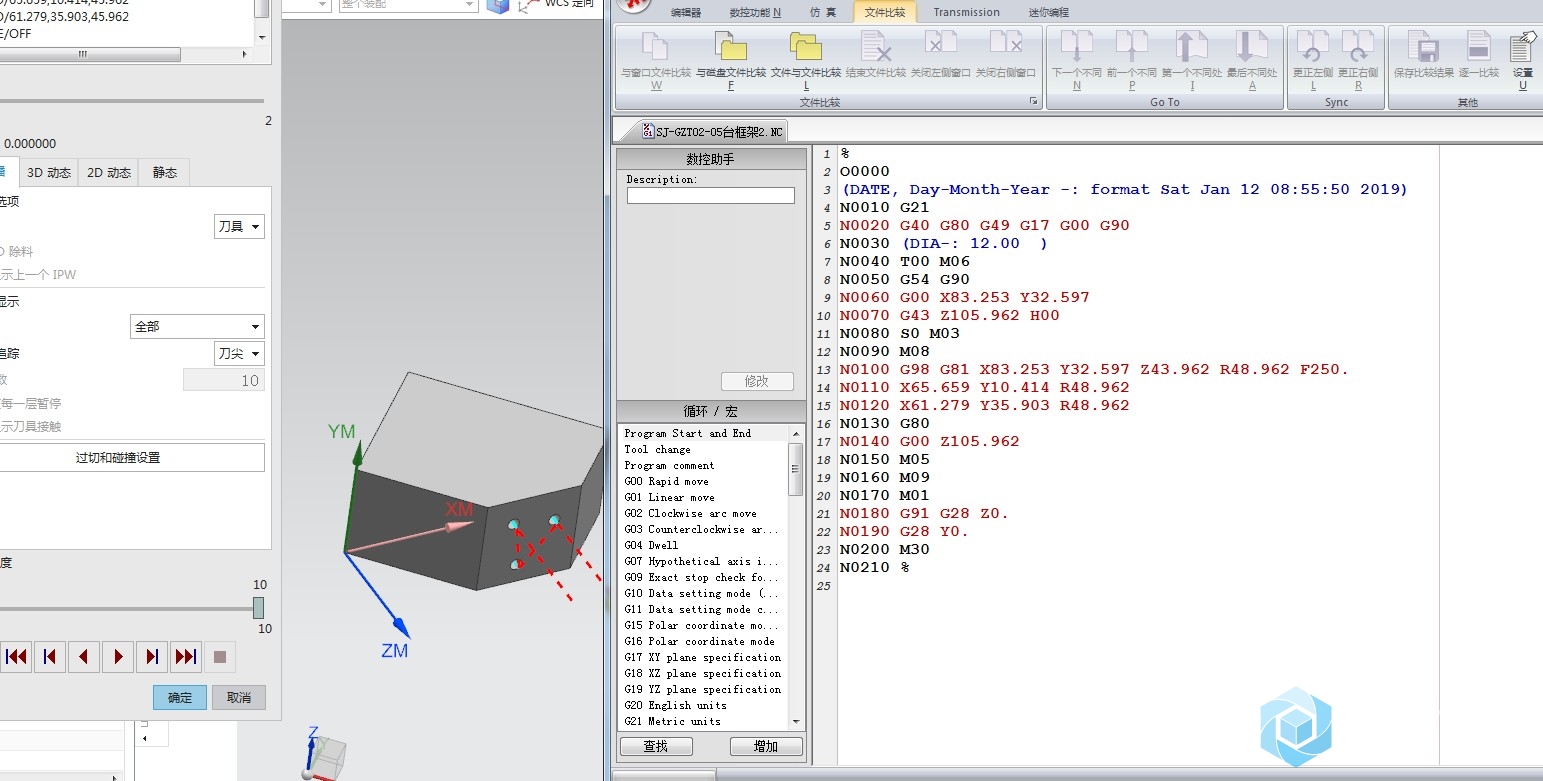Screen dimensions: 1543x781
Task: Click the 增加 add button
Action: [x=766, y=746]
